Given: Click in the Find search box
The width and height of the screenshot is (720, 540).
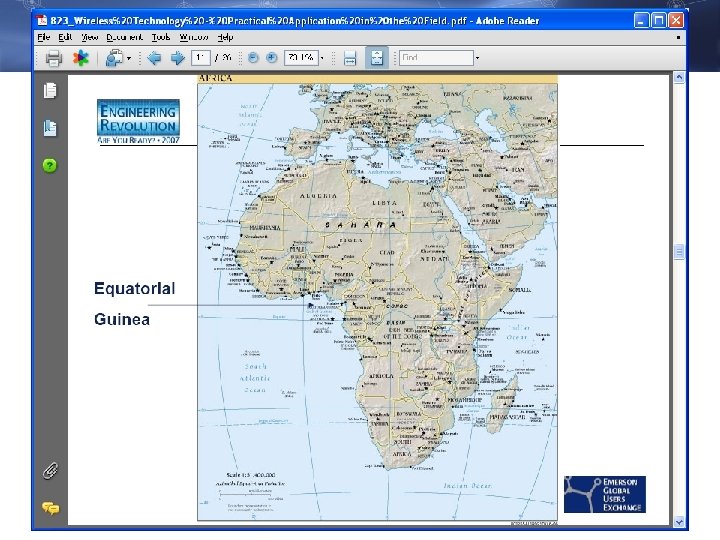Looking at the screenshot, I should point(436,58).
